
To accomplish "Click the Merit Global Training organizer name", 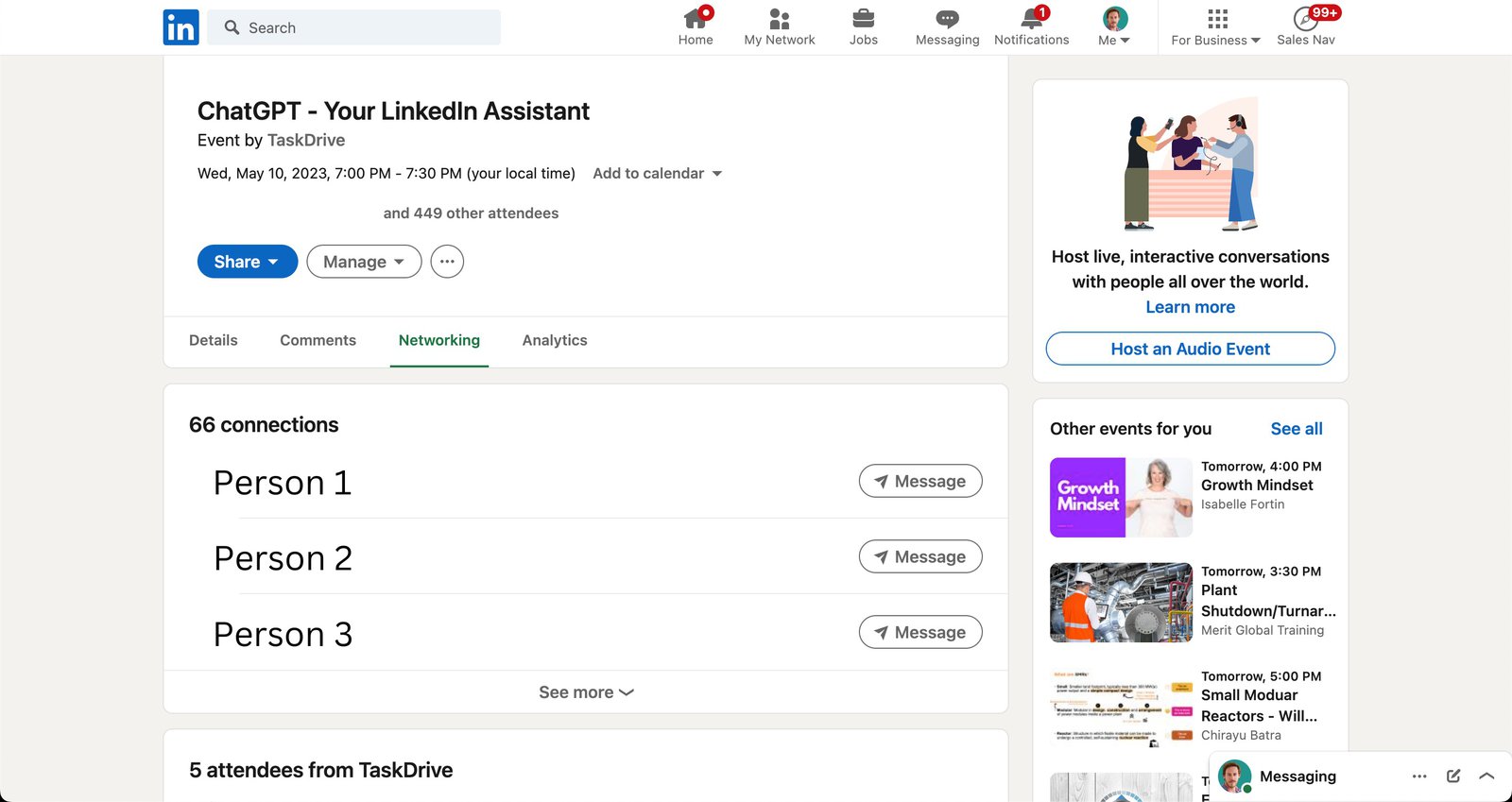I will pyautogui.click(x=1263, y=630).
